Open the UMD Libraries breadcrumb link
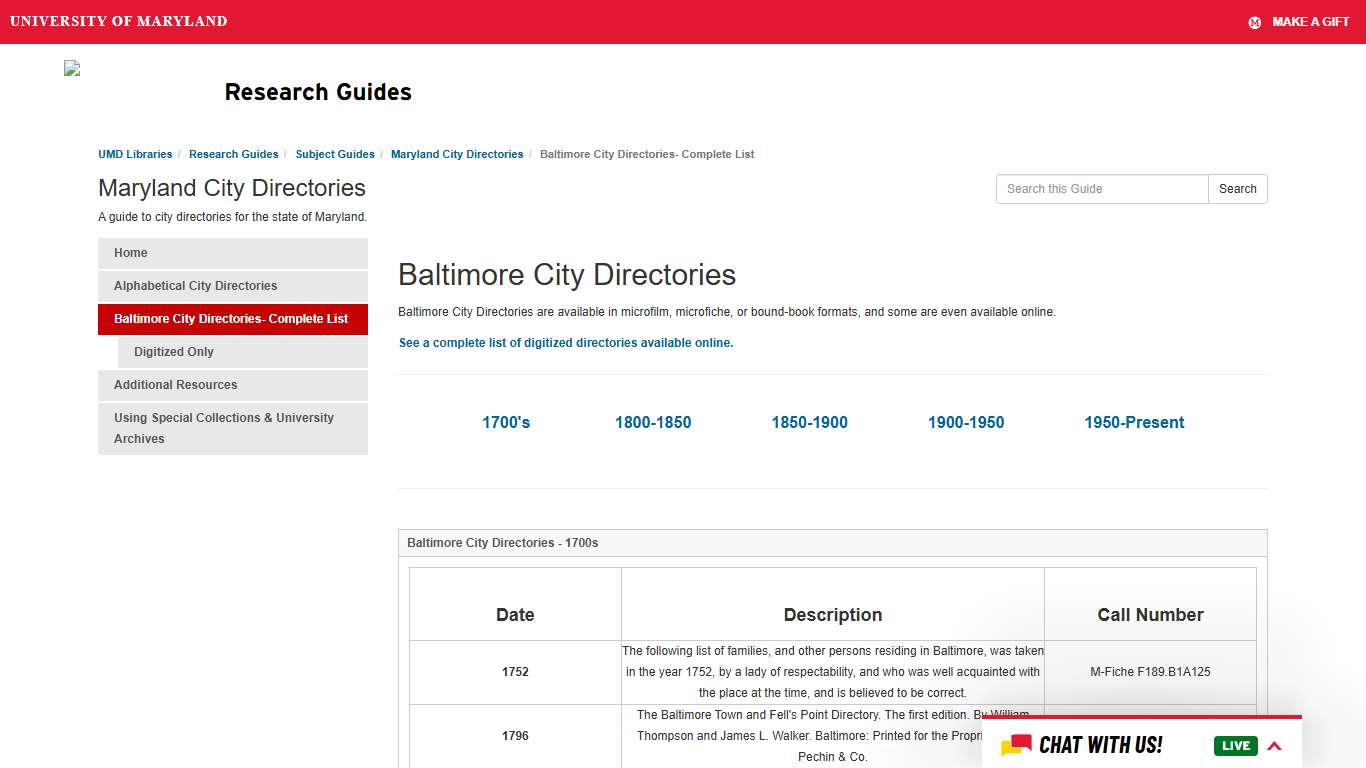Image resolution: width=1366 pixels, height=768 pixels. 135,154
